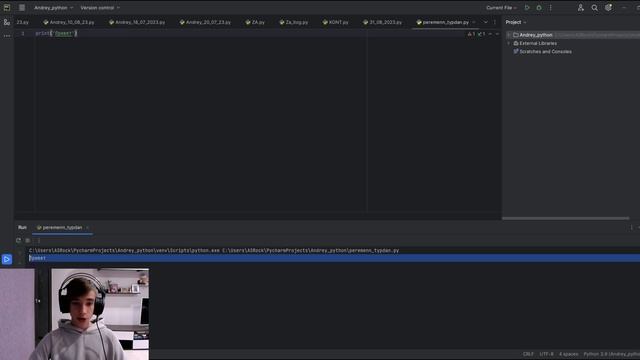Image resolution: width=640 pixels, height=360 pixels.
Task: Open the Project view dropdown
Action: tap(516, 22)
